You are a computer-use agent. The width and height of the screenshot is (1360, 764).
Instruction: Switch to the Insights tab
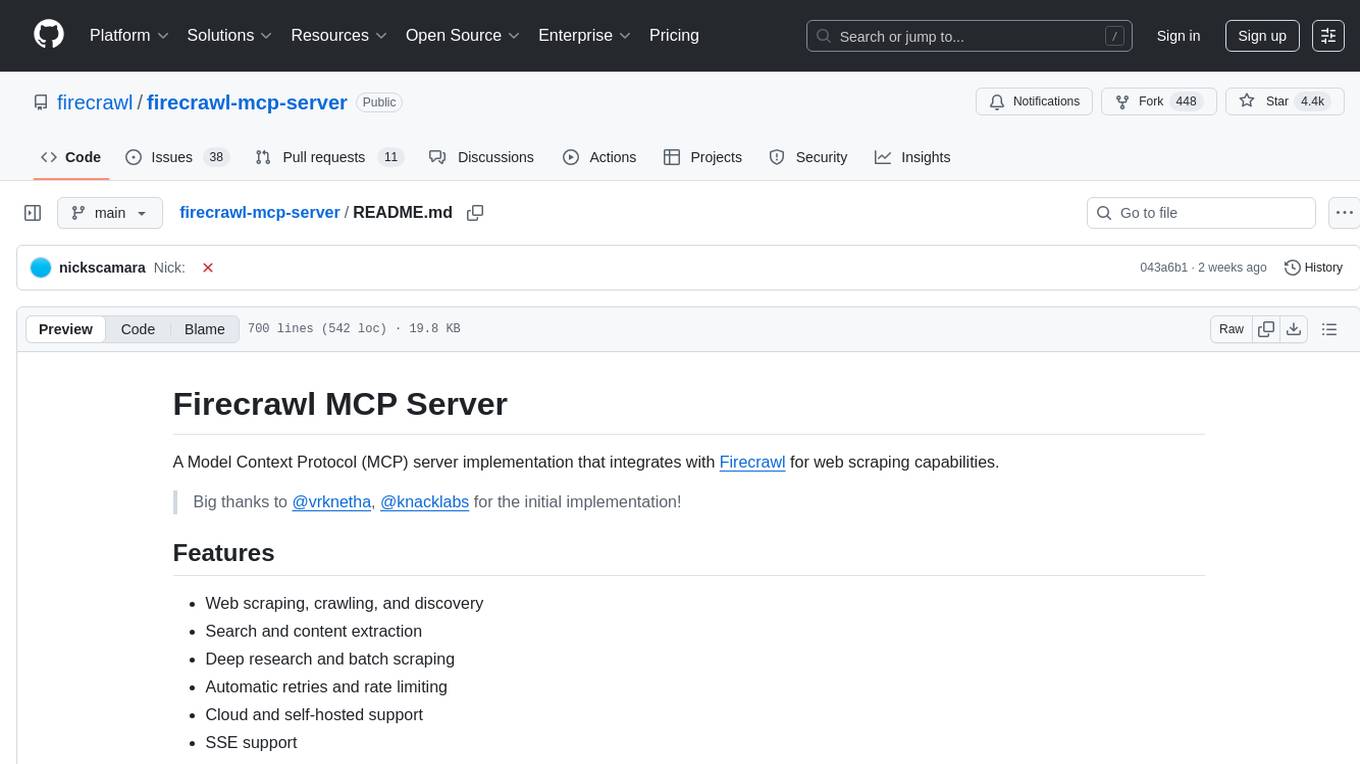[912, 157]
